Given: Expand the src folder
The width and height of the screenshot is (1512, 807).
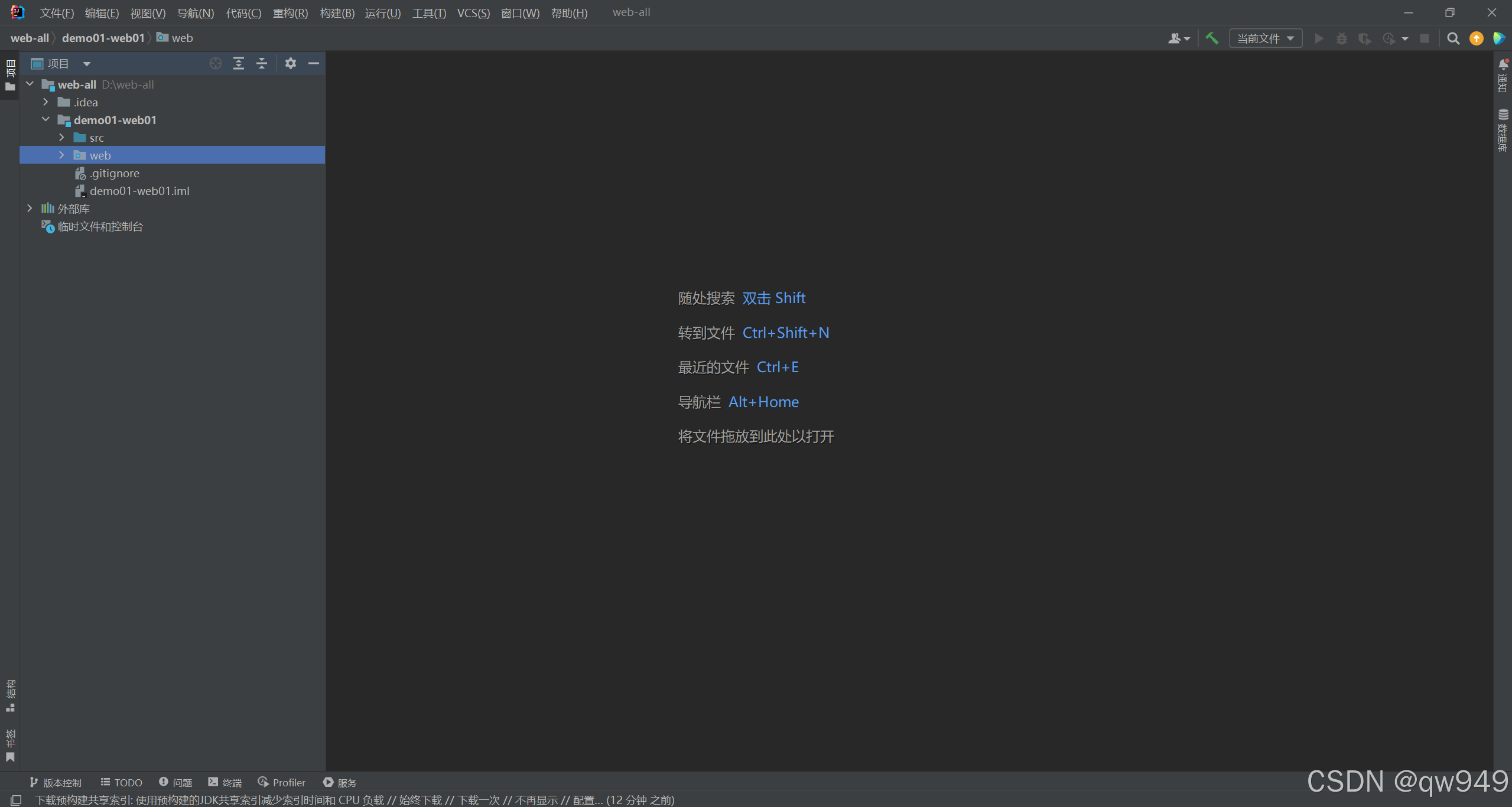Looking at the screenshot, I should point(61,138).
